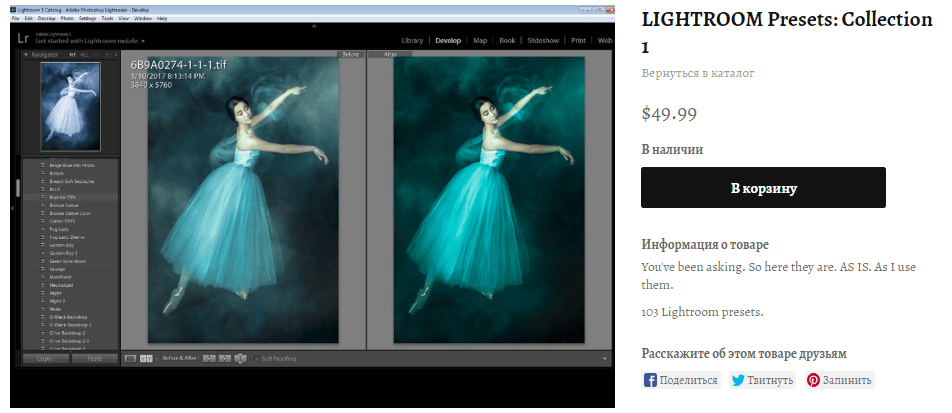This screenshot has width=952, height=413.
Task: Click preset icon beside Grunge
Action: pyautogui.click(x=42, y=269)
